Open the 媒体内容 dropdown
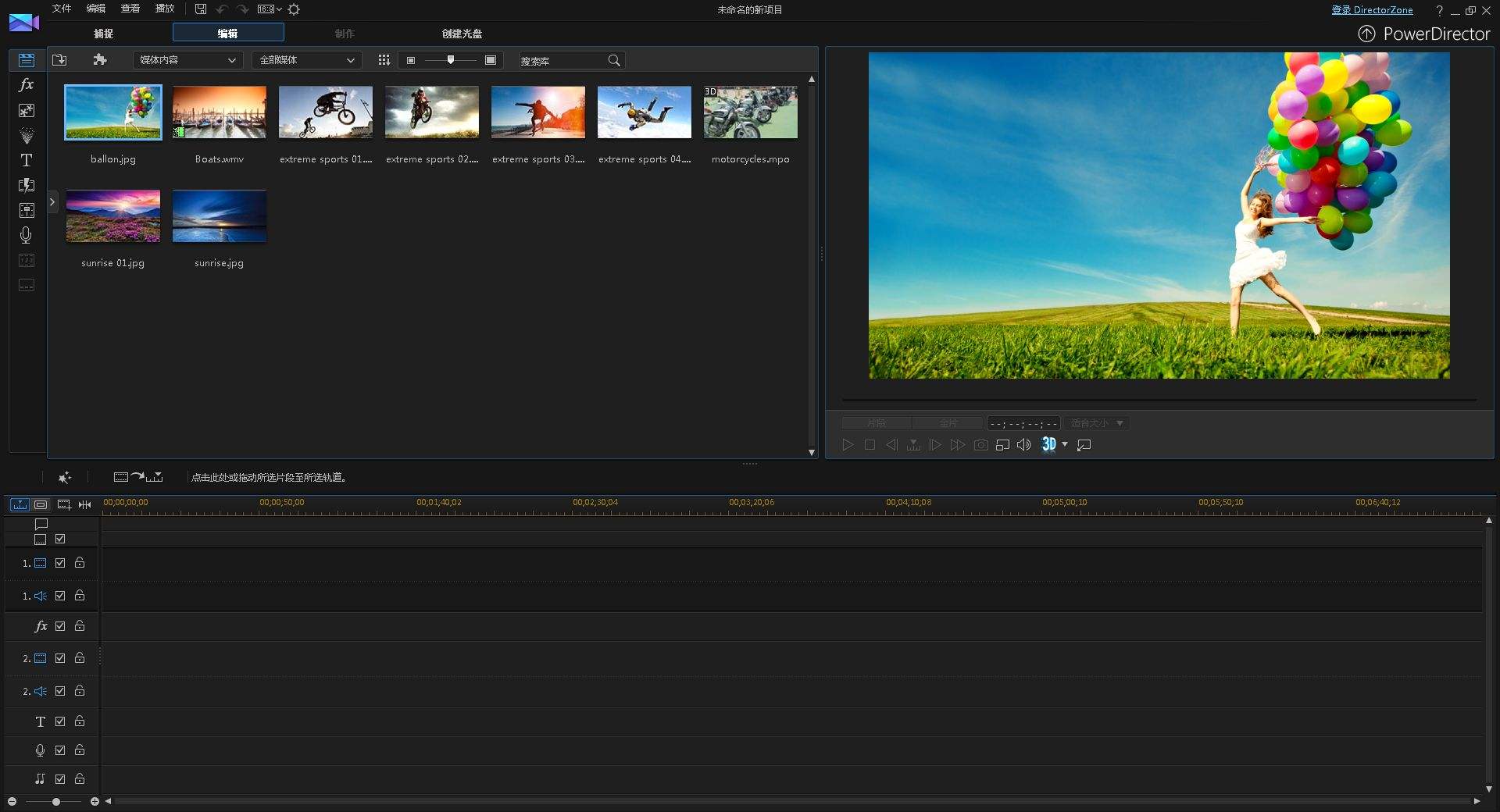The image size is (1500, 812). 187,60
